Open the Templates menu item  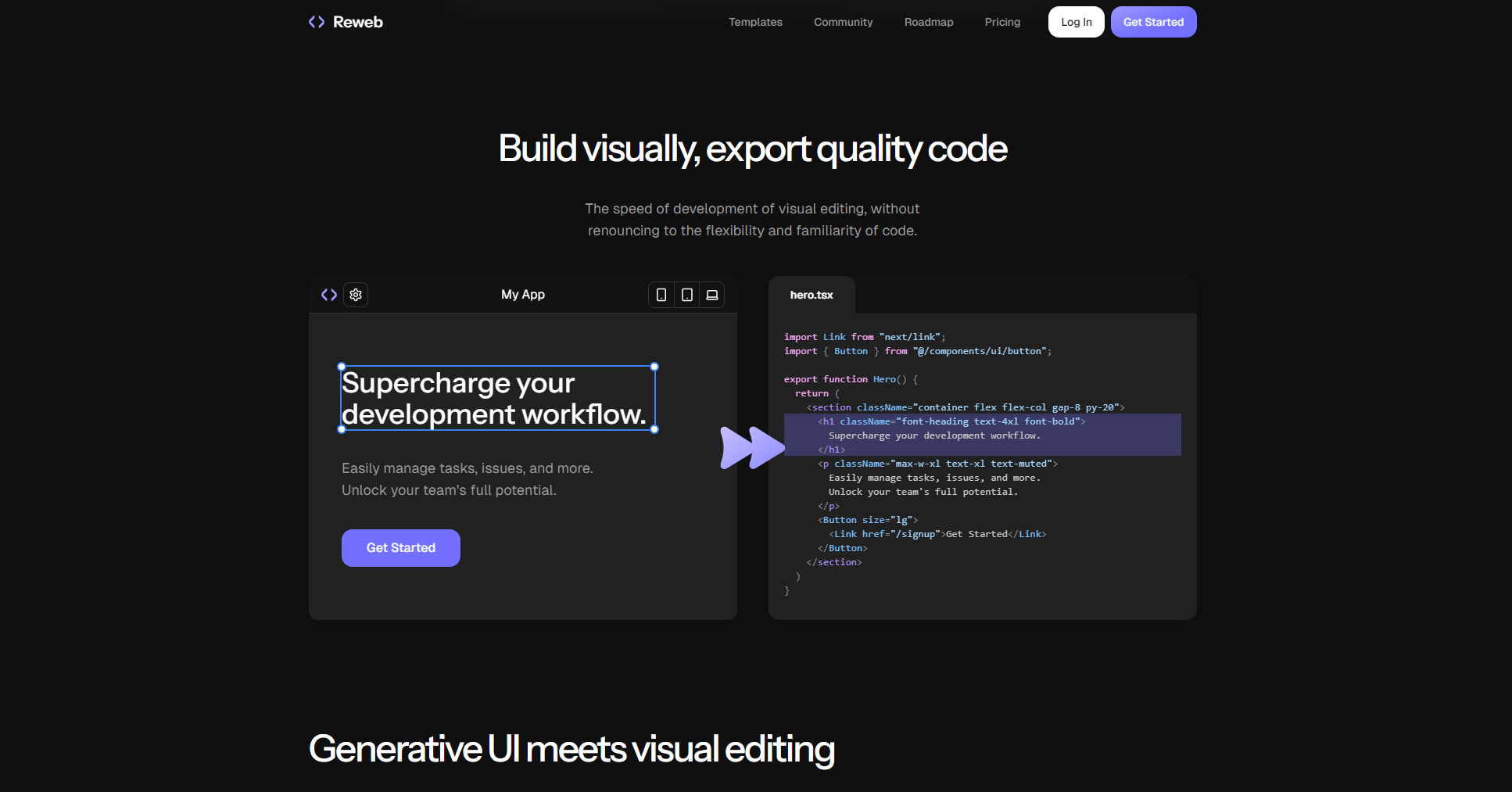click(755, 22)
